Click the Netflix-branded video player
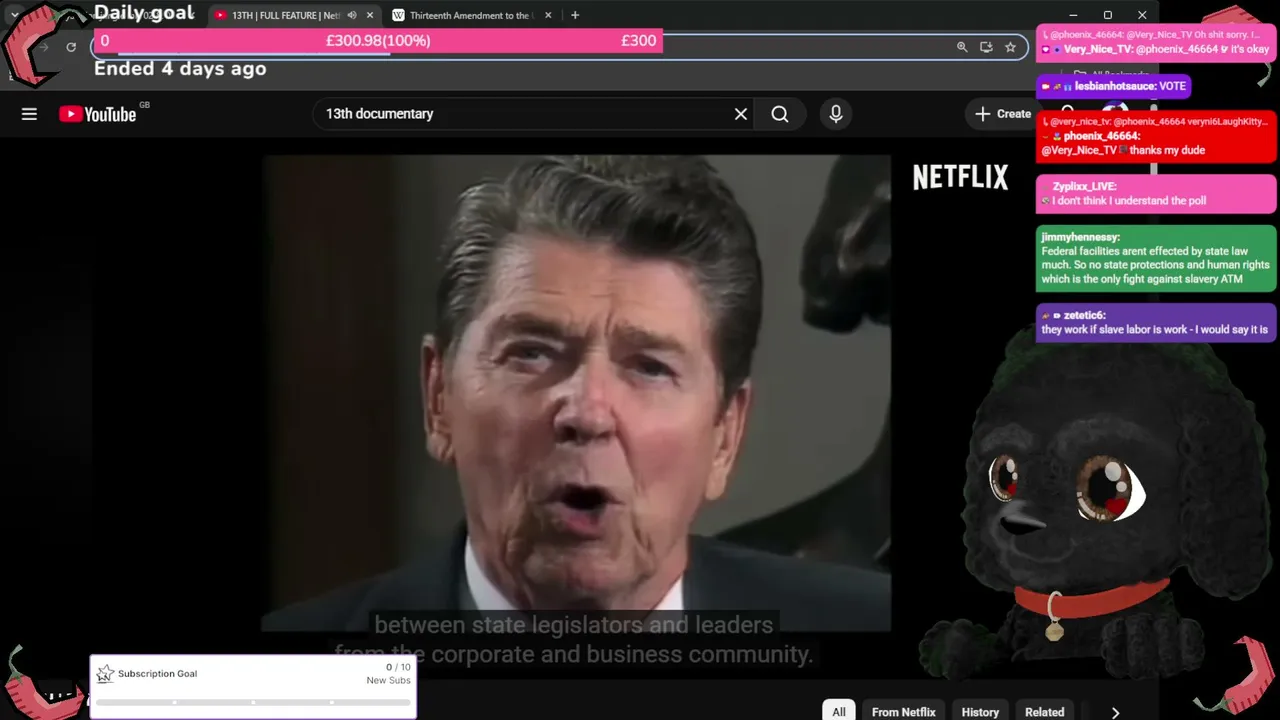The width and height of the screenshot is (1280, 720). 577,393
